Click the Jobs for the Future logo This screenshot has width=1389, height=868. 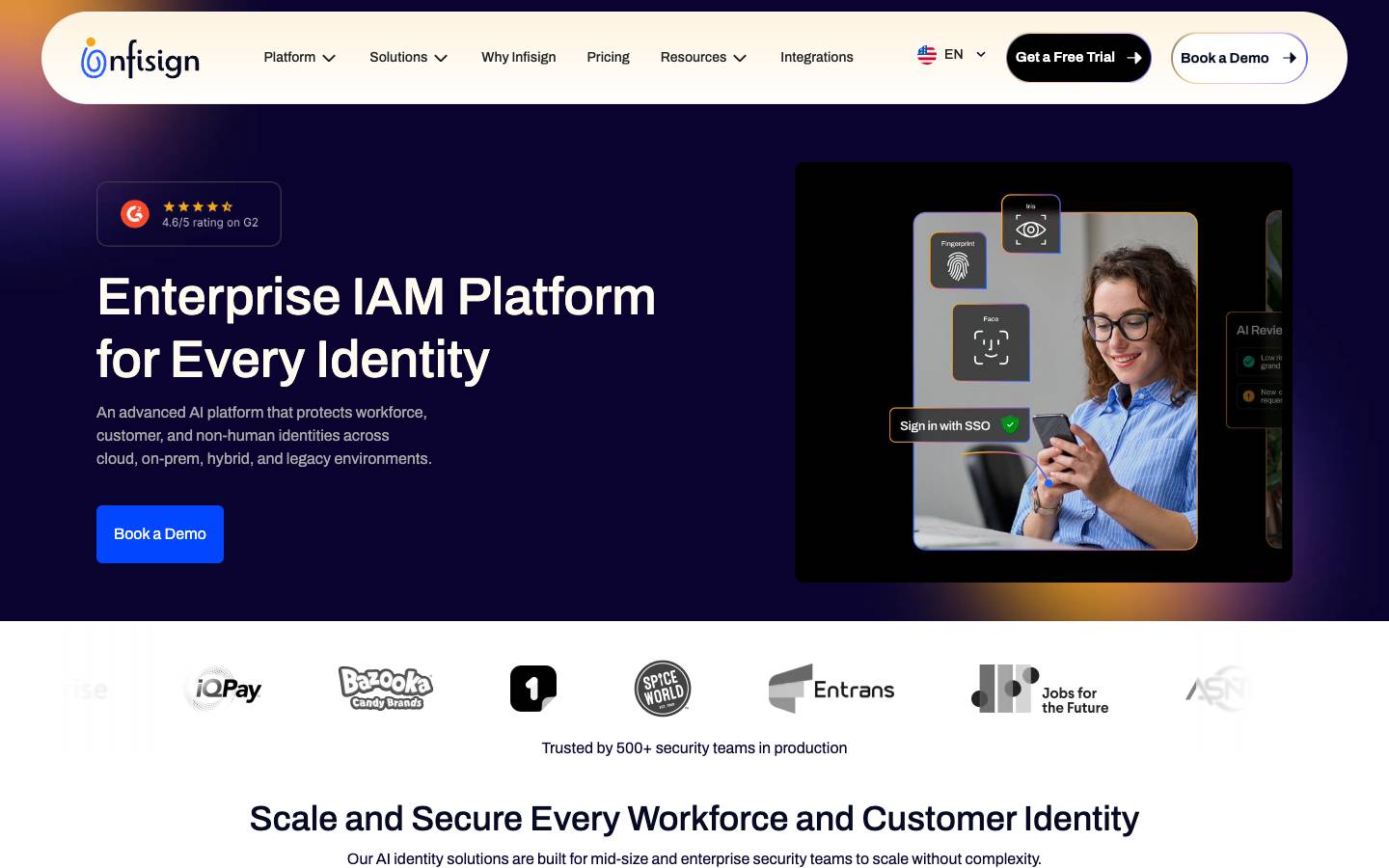click(1040, 690)
